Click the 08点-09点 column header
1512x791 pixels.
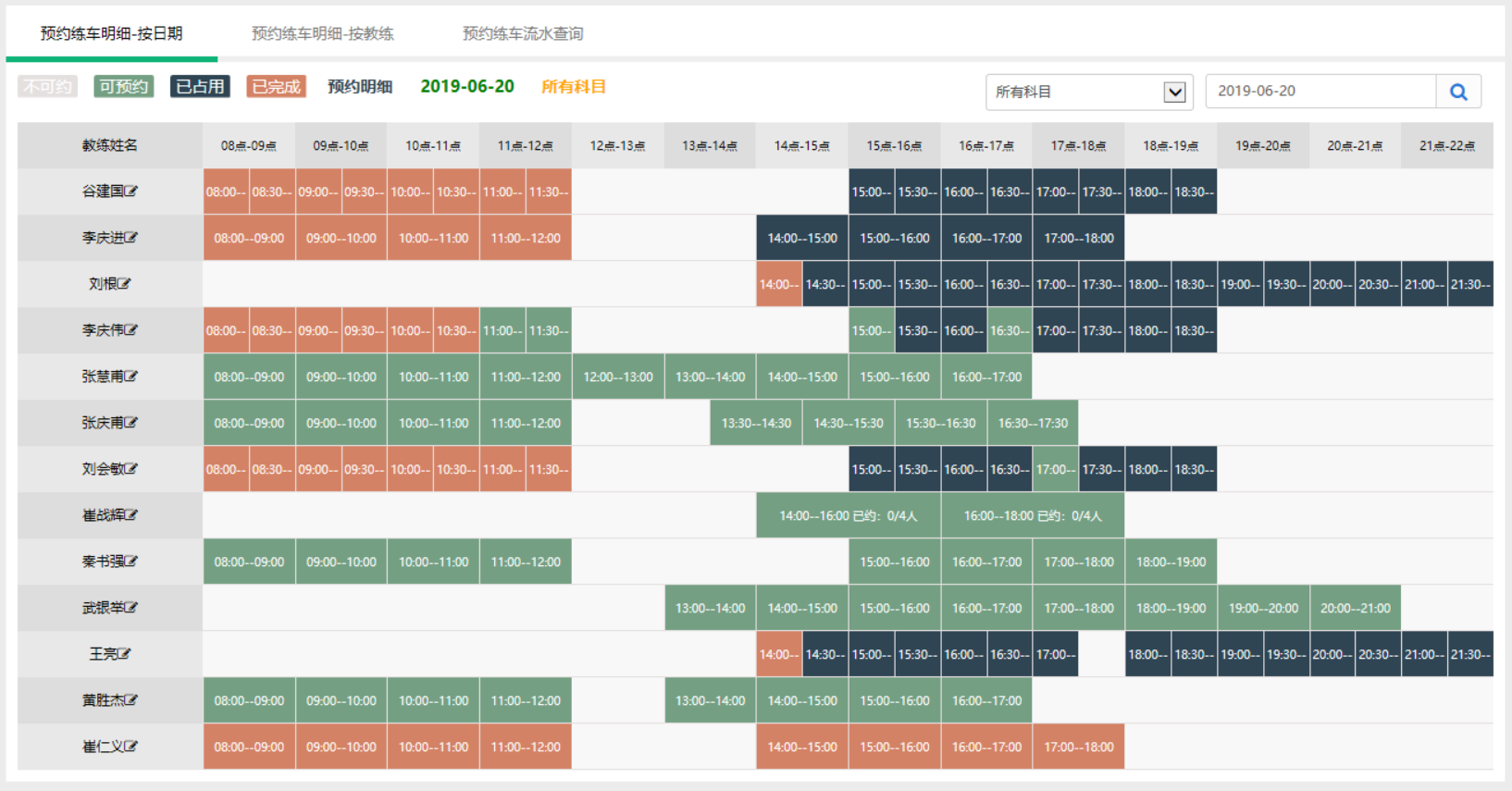tap(249, 145)
